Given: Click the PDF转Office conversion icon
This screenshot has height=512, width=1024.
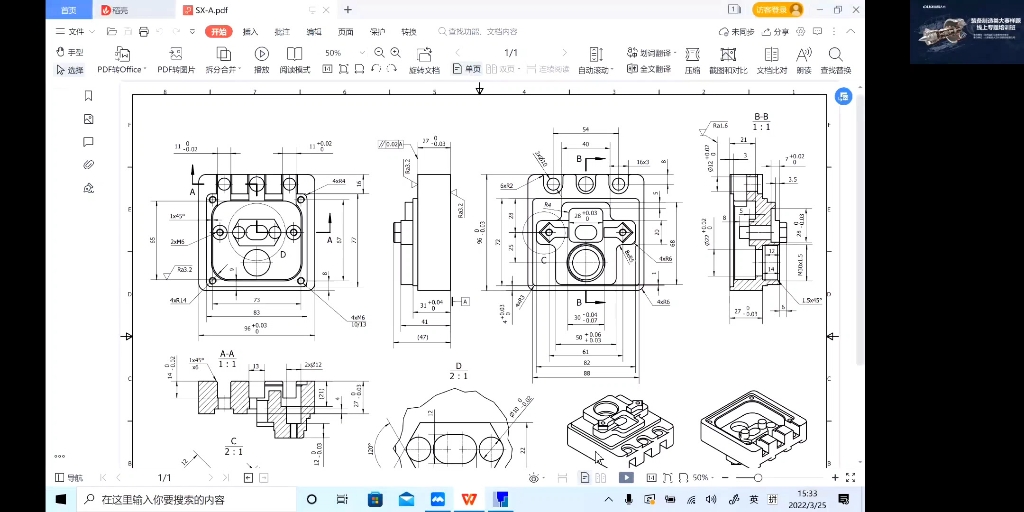Looking at the screenshot, I should tap(122, 54).
